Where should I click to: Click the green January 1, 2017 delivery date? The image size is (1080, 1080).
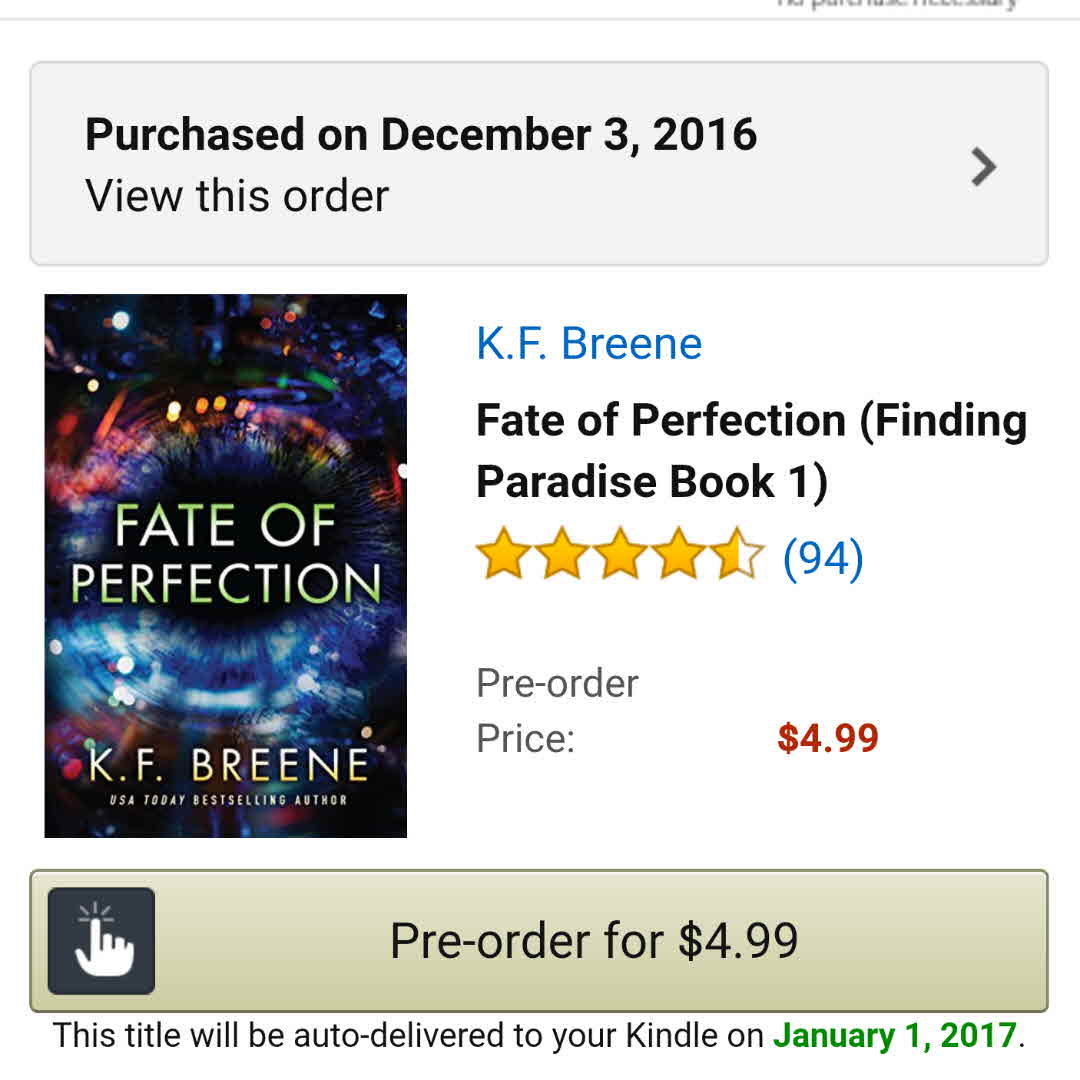895,1035
